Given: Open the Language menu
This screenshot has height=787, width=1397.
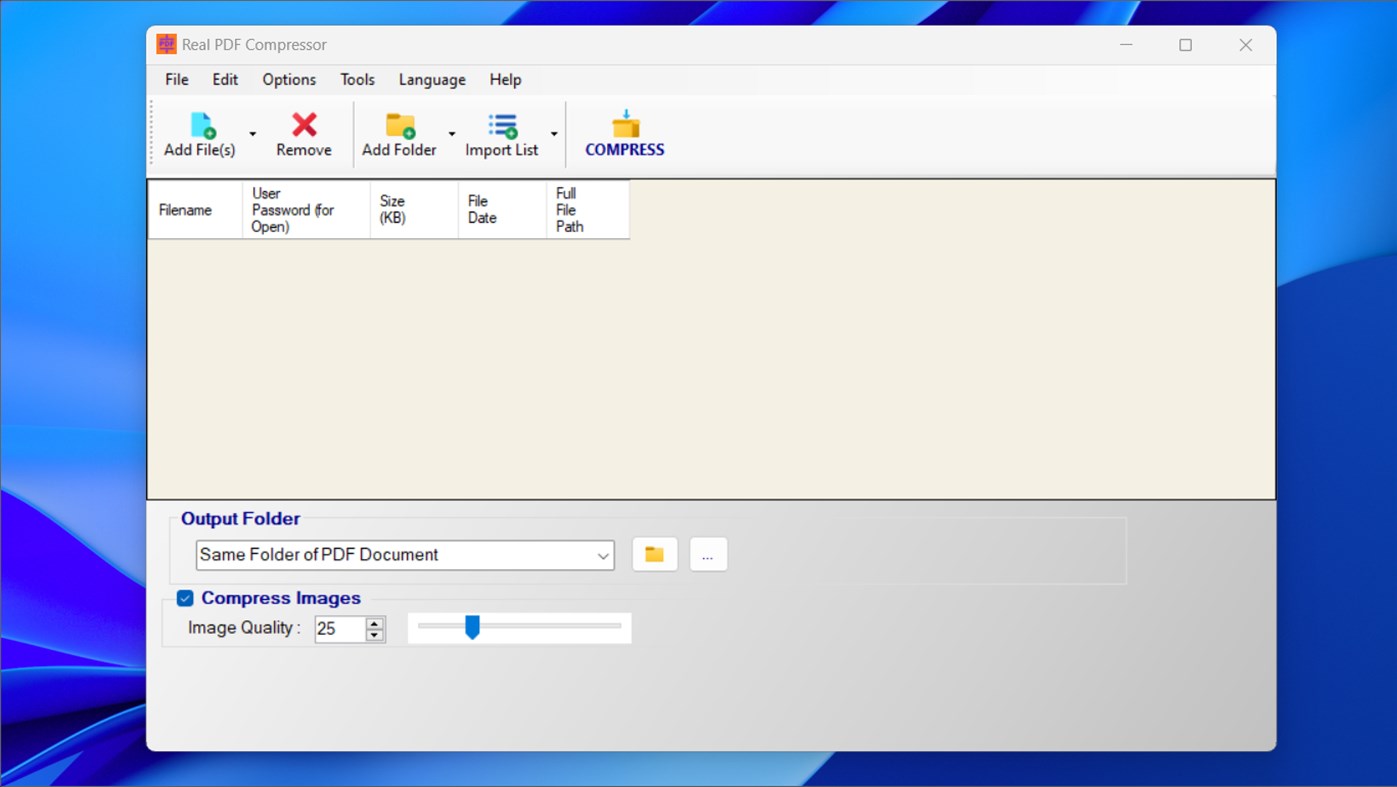Looking at the screenshot, I should (x=431, y=79).
